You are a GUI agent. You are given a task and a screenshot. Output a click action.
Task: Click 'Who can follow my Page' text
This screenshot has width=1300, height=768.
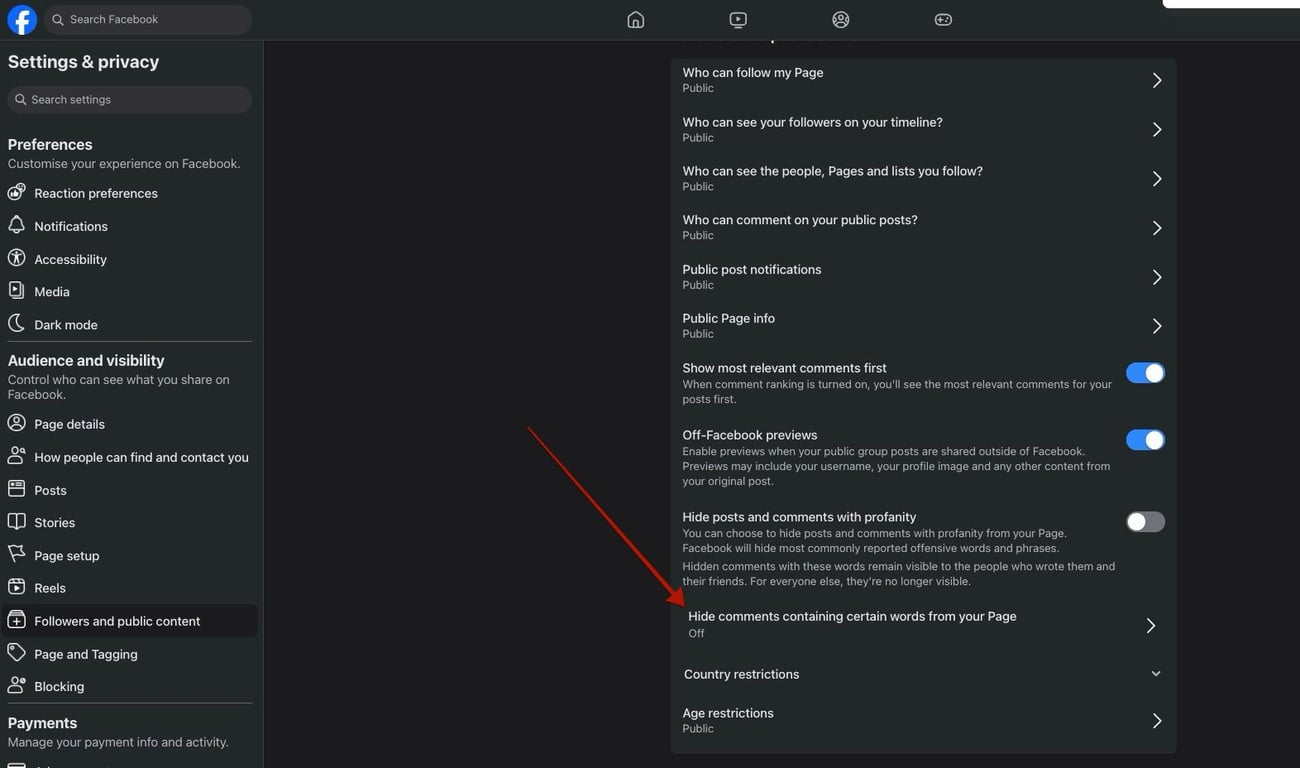pos(753,73)
